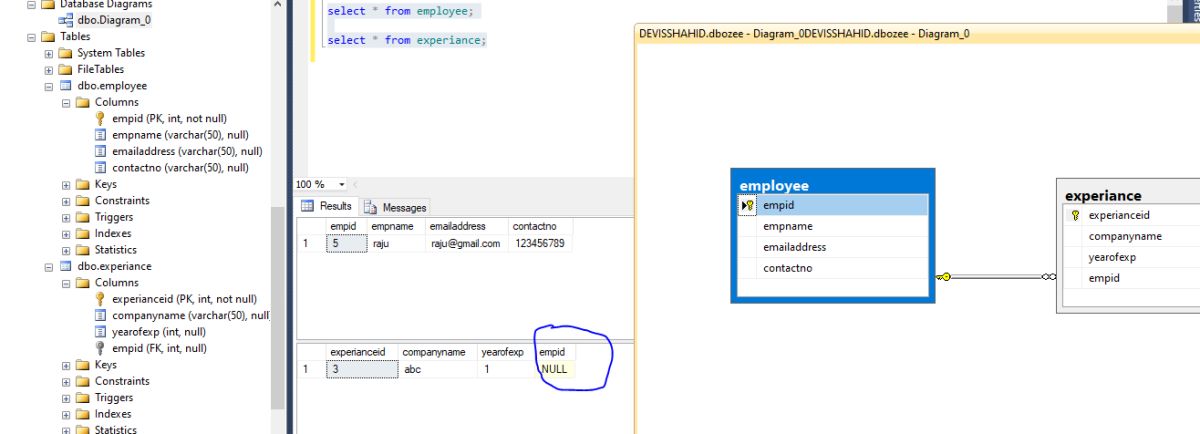Select the companyname row in experiance diagram table
The image size is (1200, 434).
point(1133,236)
